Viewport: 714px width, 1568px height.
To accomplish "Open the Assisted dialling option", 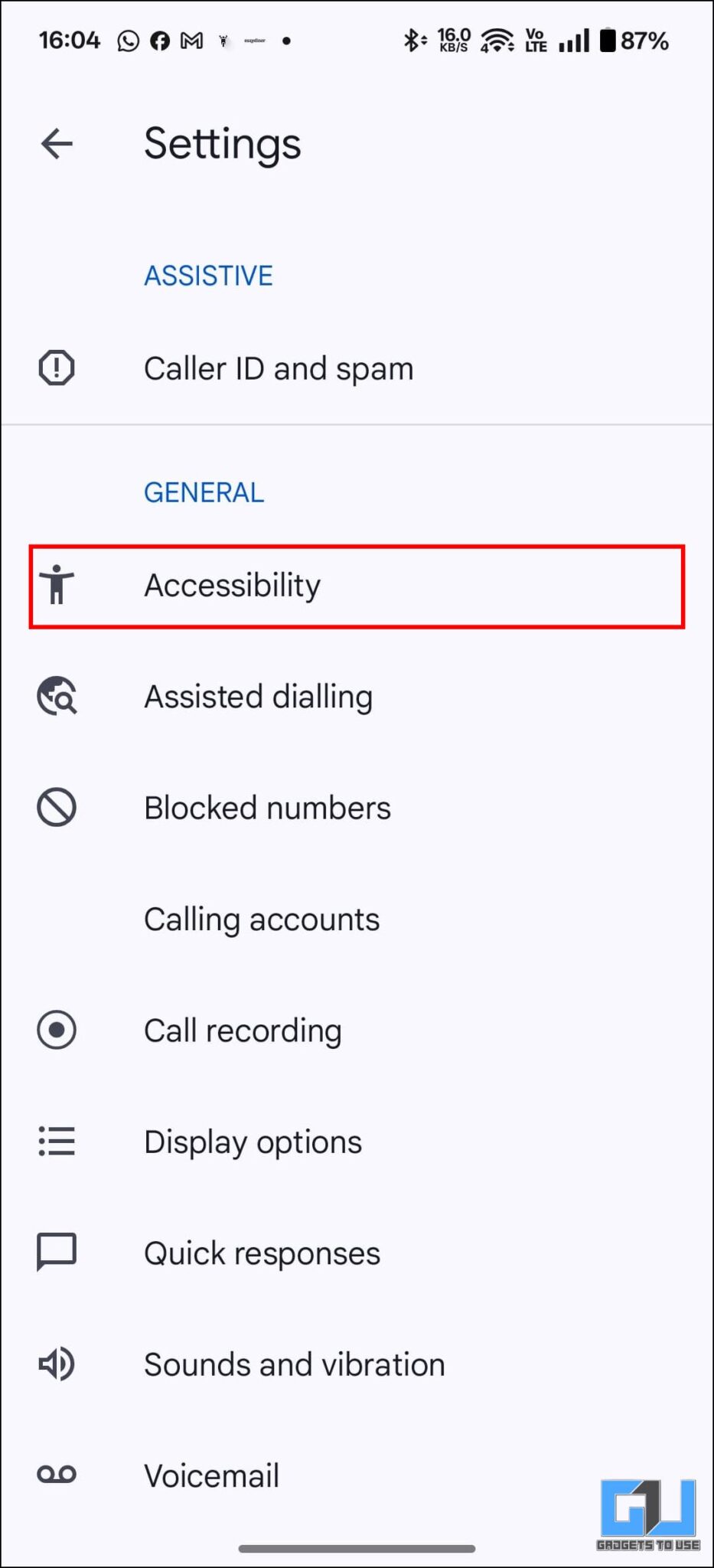I will tap(259, 696).
